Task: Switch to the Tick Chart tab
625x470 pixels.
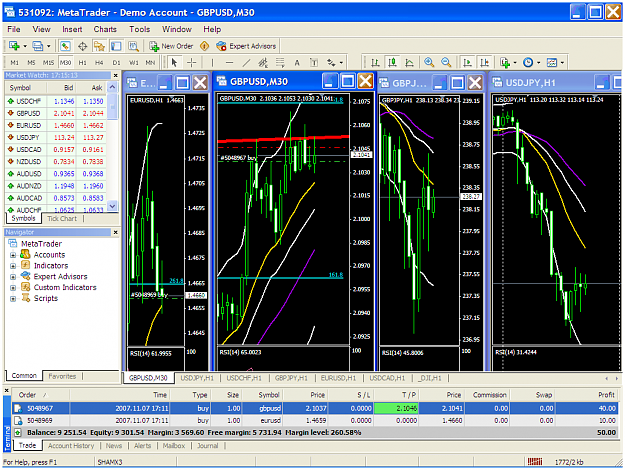Action: coord(62,218)
